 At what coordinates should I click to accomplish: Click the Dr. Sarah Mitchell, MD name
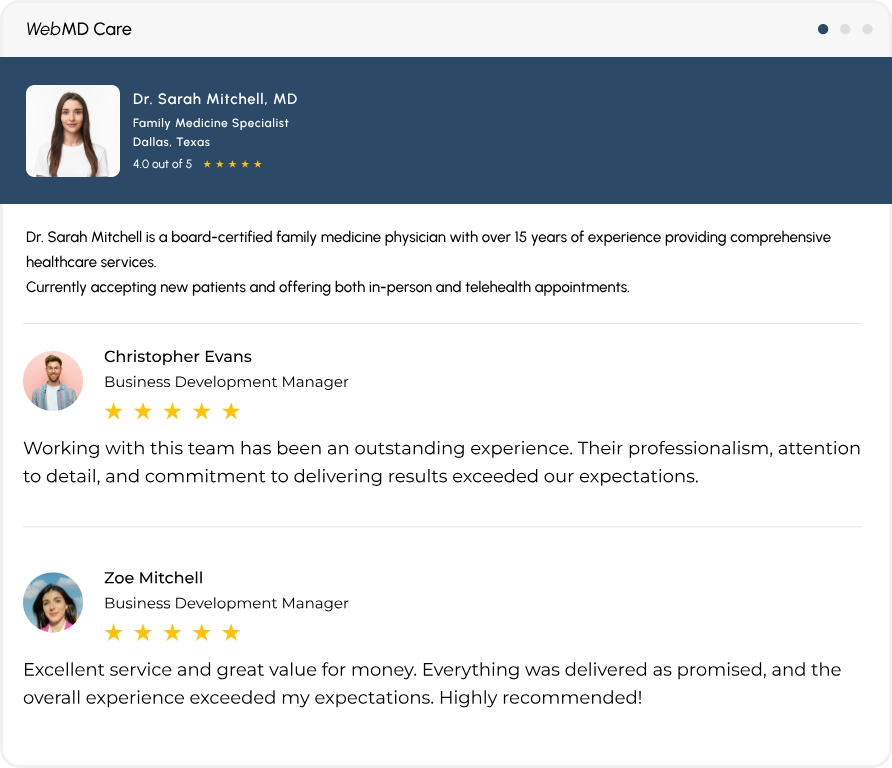click(x=214, y=99)
